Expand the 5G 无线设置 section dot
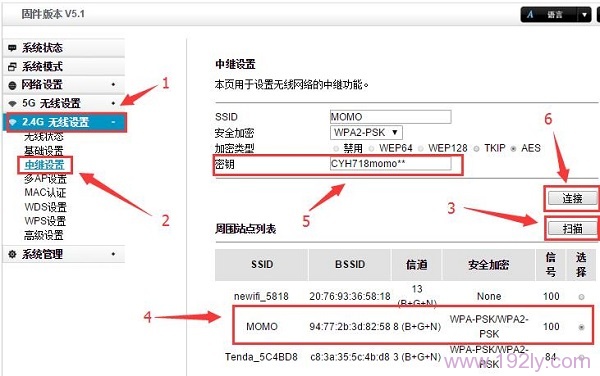 point(113,103)
